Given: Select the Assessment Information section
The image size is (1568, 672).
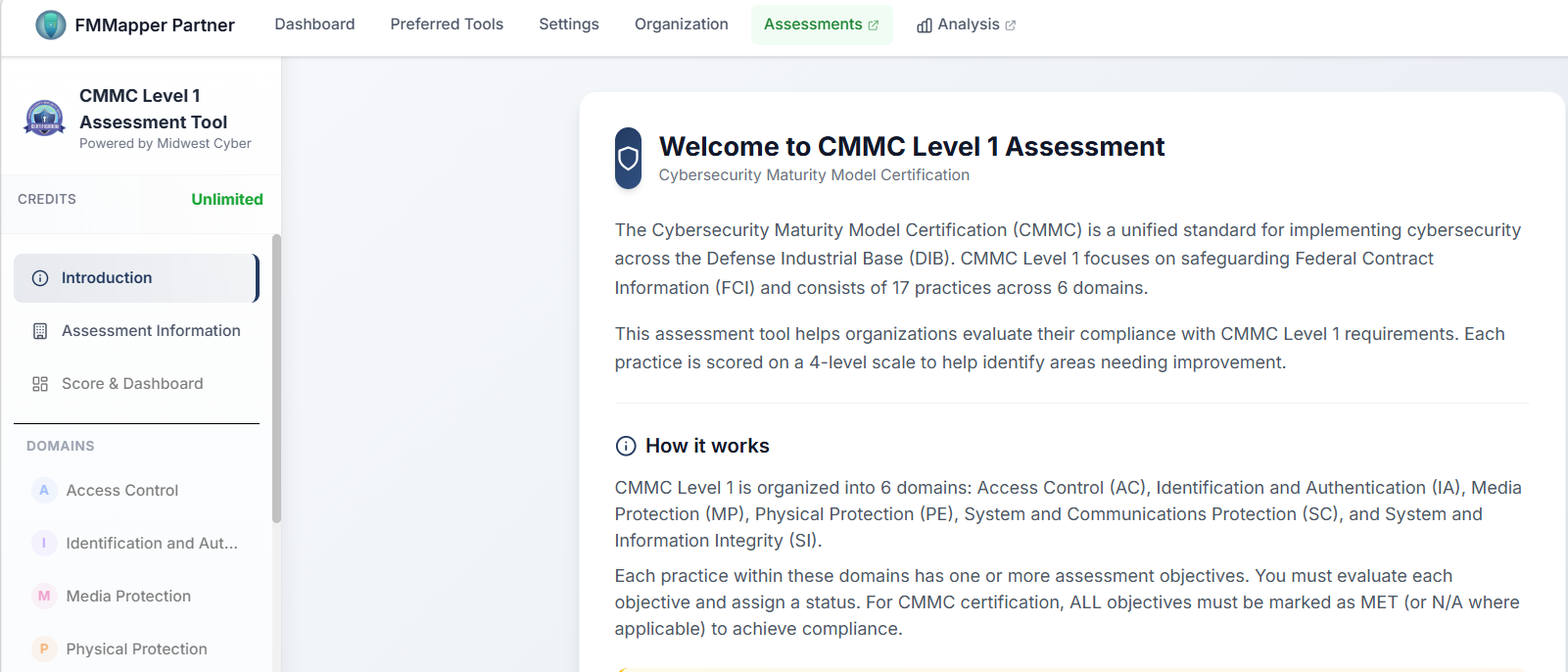Looking at the screenshot, I should click(151, 330).
